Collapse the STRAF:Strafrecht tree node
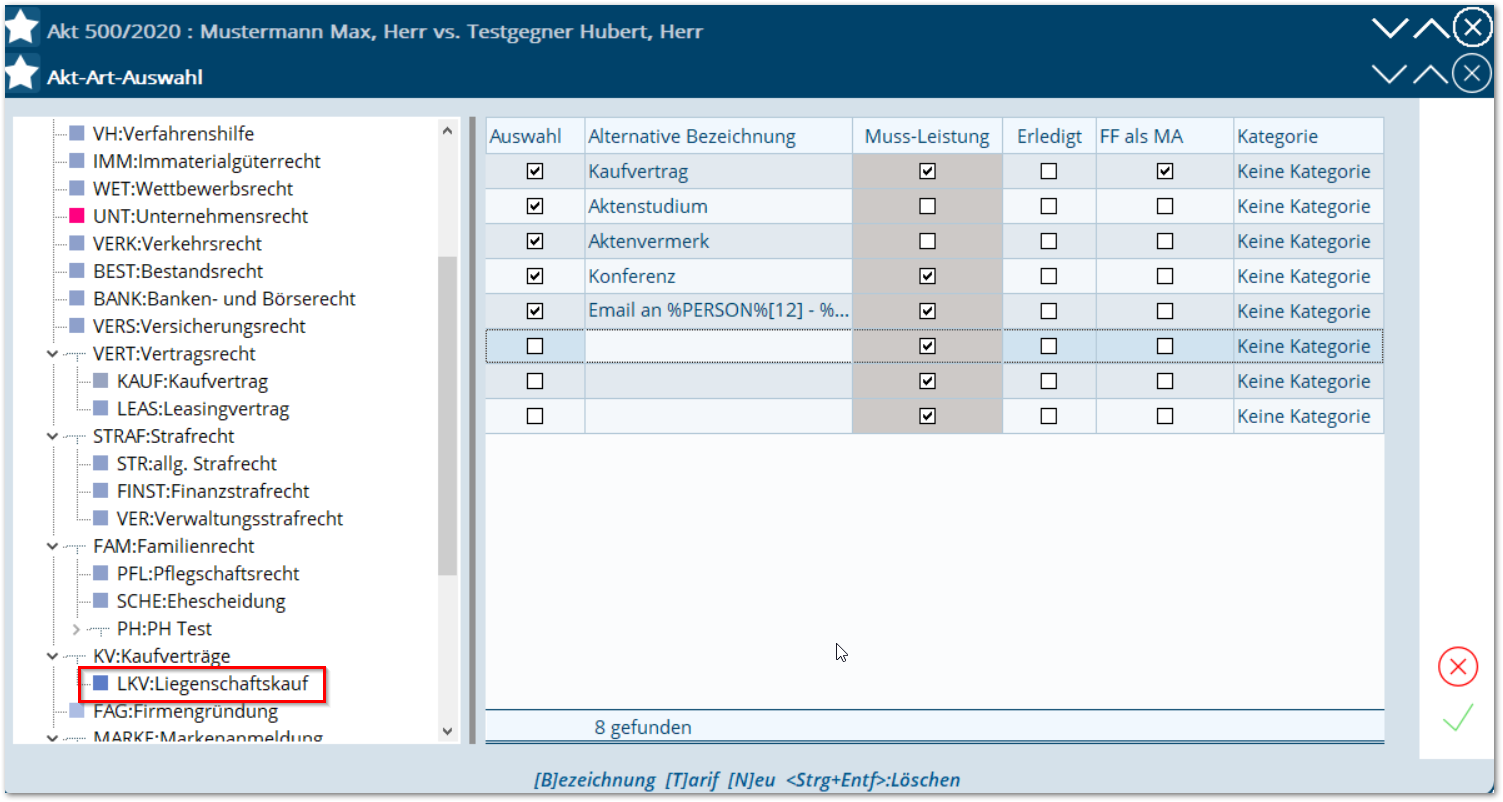 (52, 436)
